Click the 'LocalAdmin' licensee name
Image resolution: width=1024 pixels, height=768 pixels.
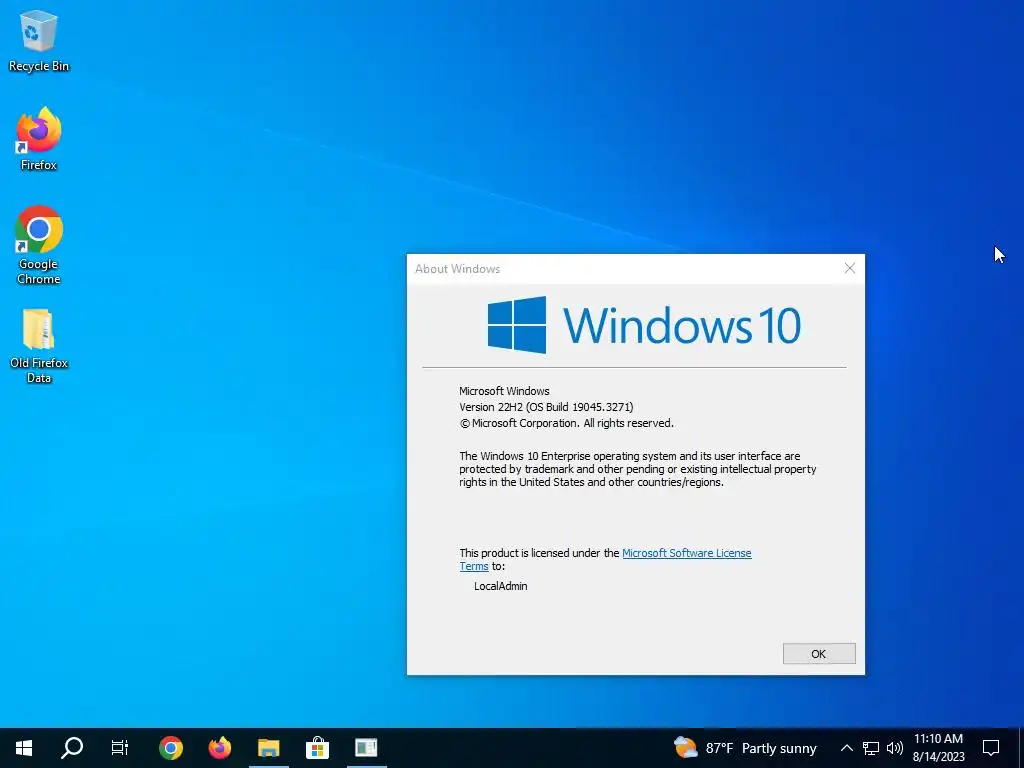tap(500, 586)
